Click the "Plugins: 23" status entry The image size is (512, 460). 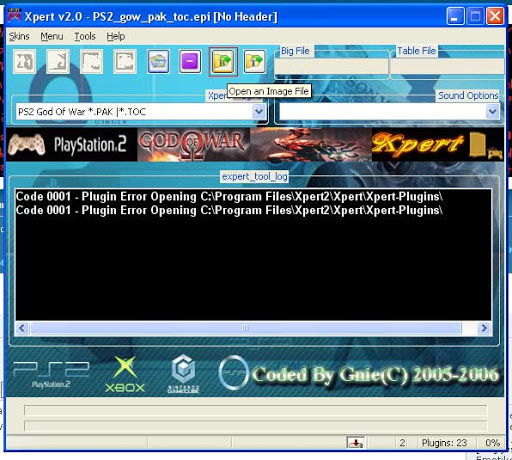444,443
